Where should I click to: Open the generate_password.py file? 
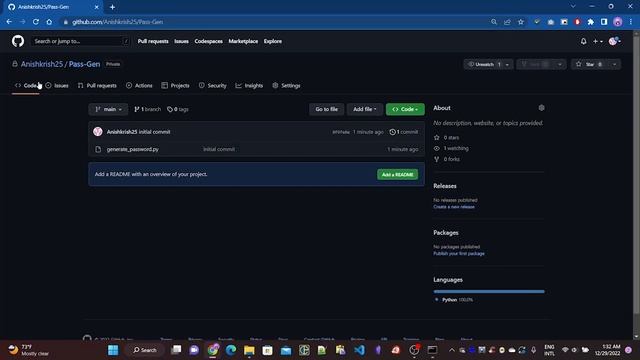click(133, 149)
